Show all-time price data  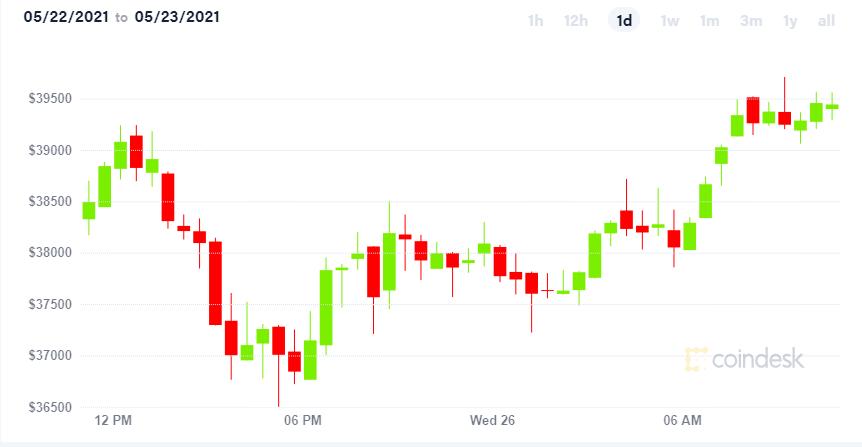coord(826,21)
